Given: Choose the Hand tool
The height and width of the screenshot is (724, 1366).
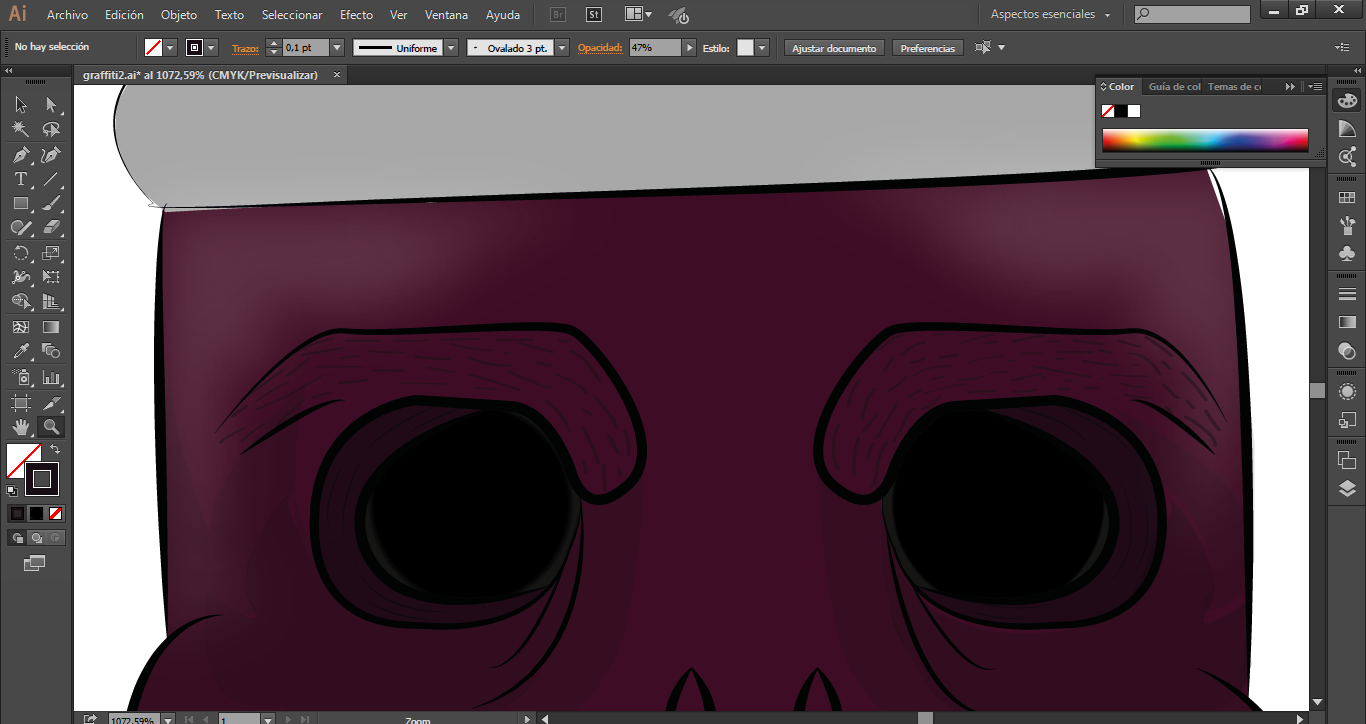Looking at the screenshot, I should 20,427.
